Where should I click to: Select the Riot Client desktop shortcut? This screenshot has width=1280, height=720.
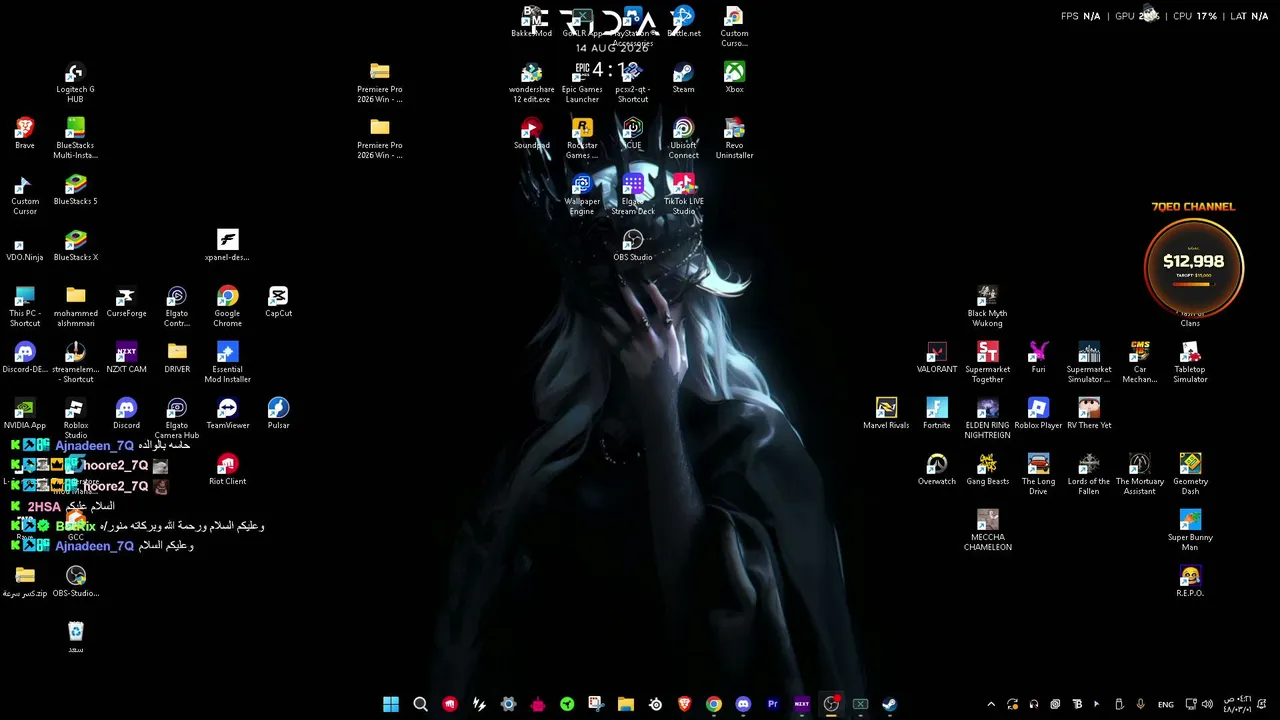coord(227,470)
